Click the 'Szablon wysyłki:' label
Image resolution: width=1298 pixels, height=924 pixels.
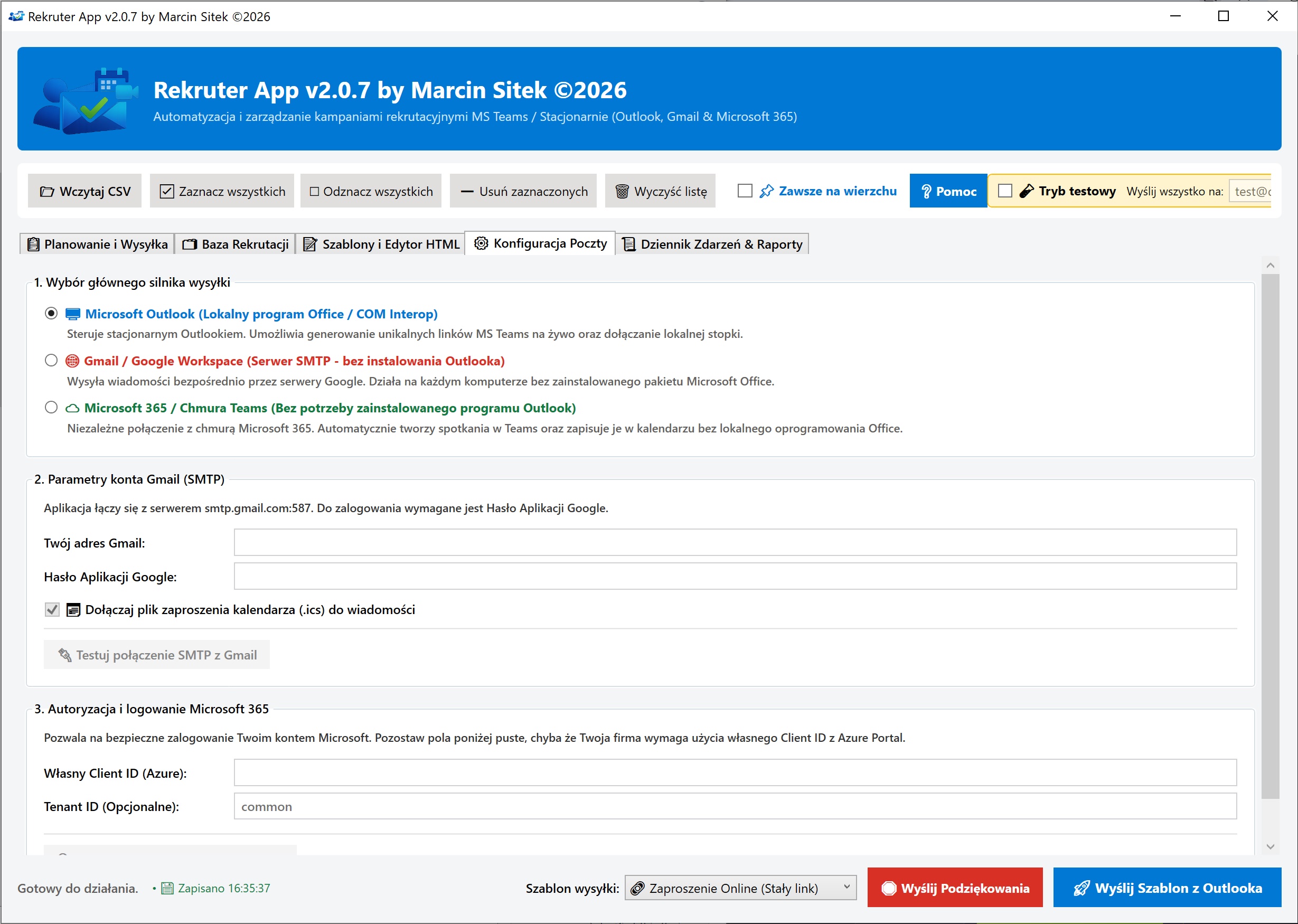[572, 888]
